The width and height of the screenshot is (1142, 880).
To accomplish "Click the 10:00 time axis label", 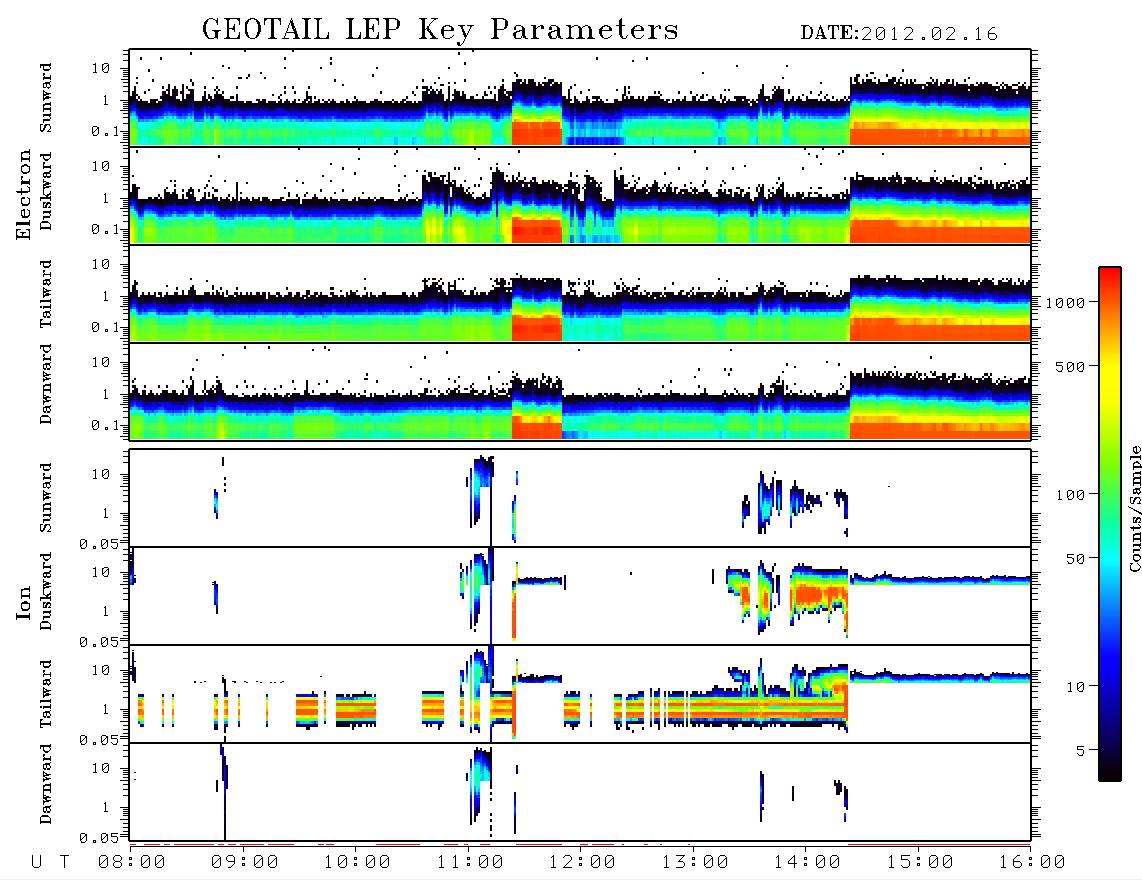I will [357, 862].
